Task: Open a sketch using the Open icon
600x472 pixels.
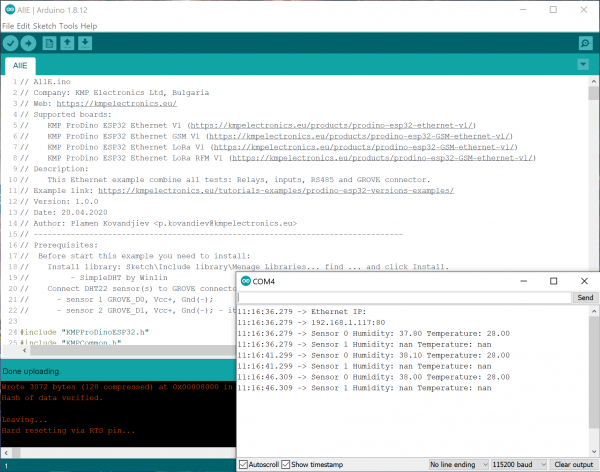Action: [67, 43]
